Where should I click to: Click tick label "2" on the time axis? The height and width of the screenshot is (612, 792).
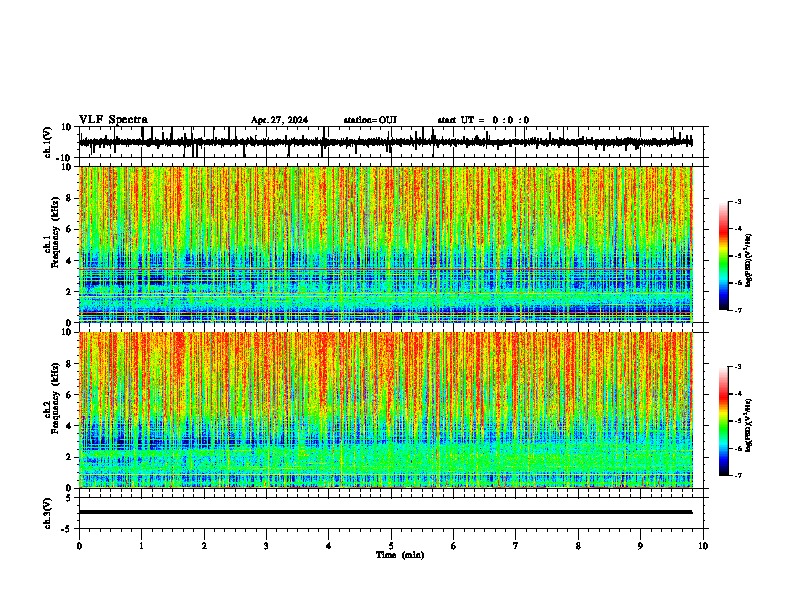[x=204, y=546]
